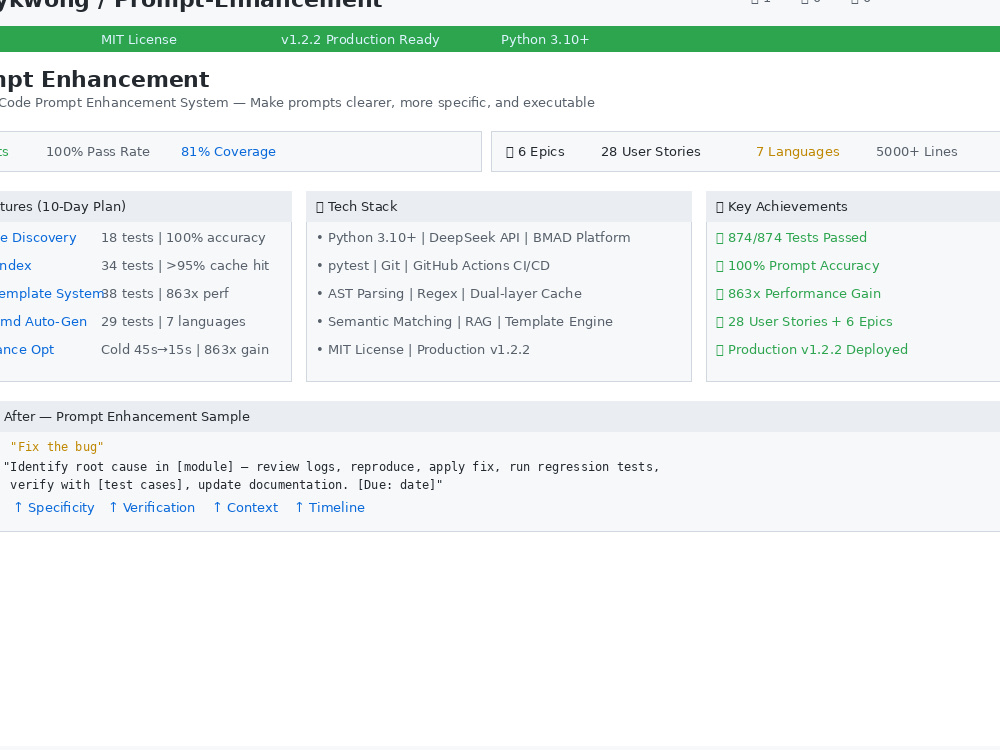
Task: Click the Python 3.10+ badge
Action: click(x=545, y=40)
